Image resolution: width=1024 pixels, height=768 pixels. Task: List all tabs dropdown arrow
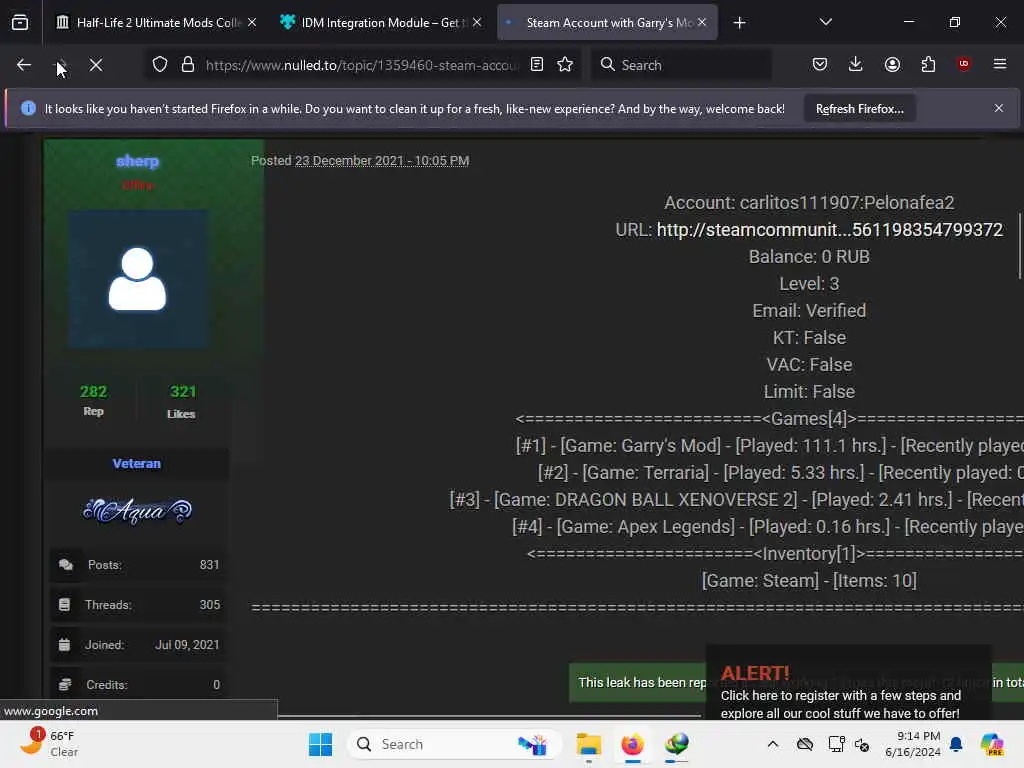click(x=825, y=22)
